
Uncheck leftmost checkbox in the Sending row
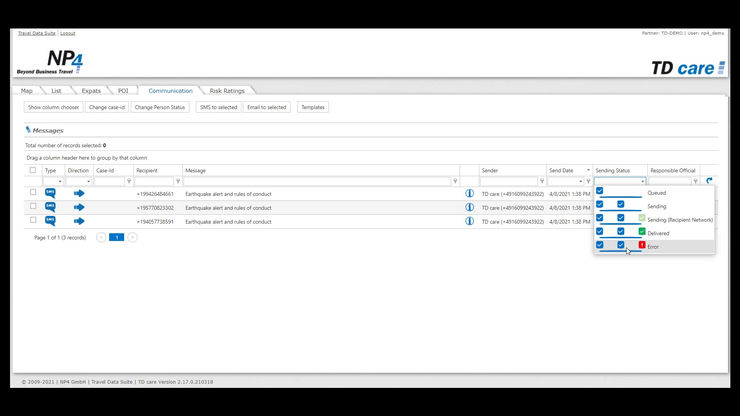(599, 204)
